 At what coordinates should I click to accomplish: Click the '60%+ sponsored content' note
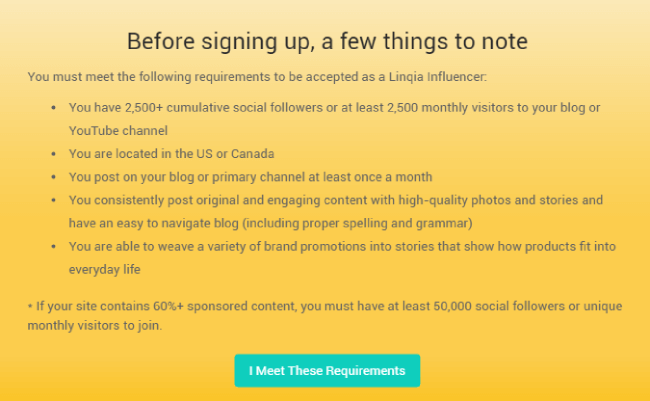click(225, 306)
